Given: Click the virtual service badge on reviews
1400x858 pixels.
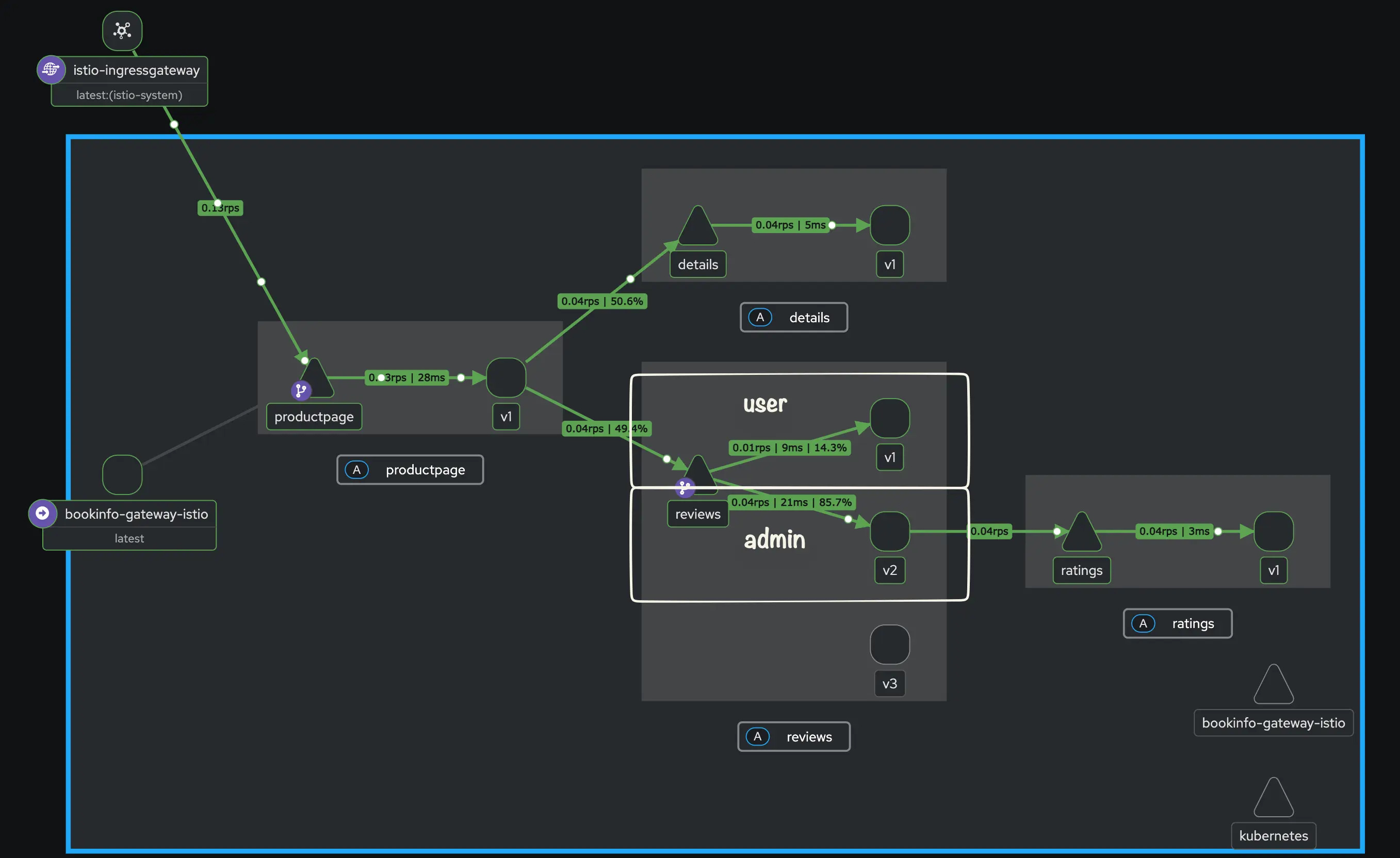Looking at the screenshot, I should [x=685, y=487].
